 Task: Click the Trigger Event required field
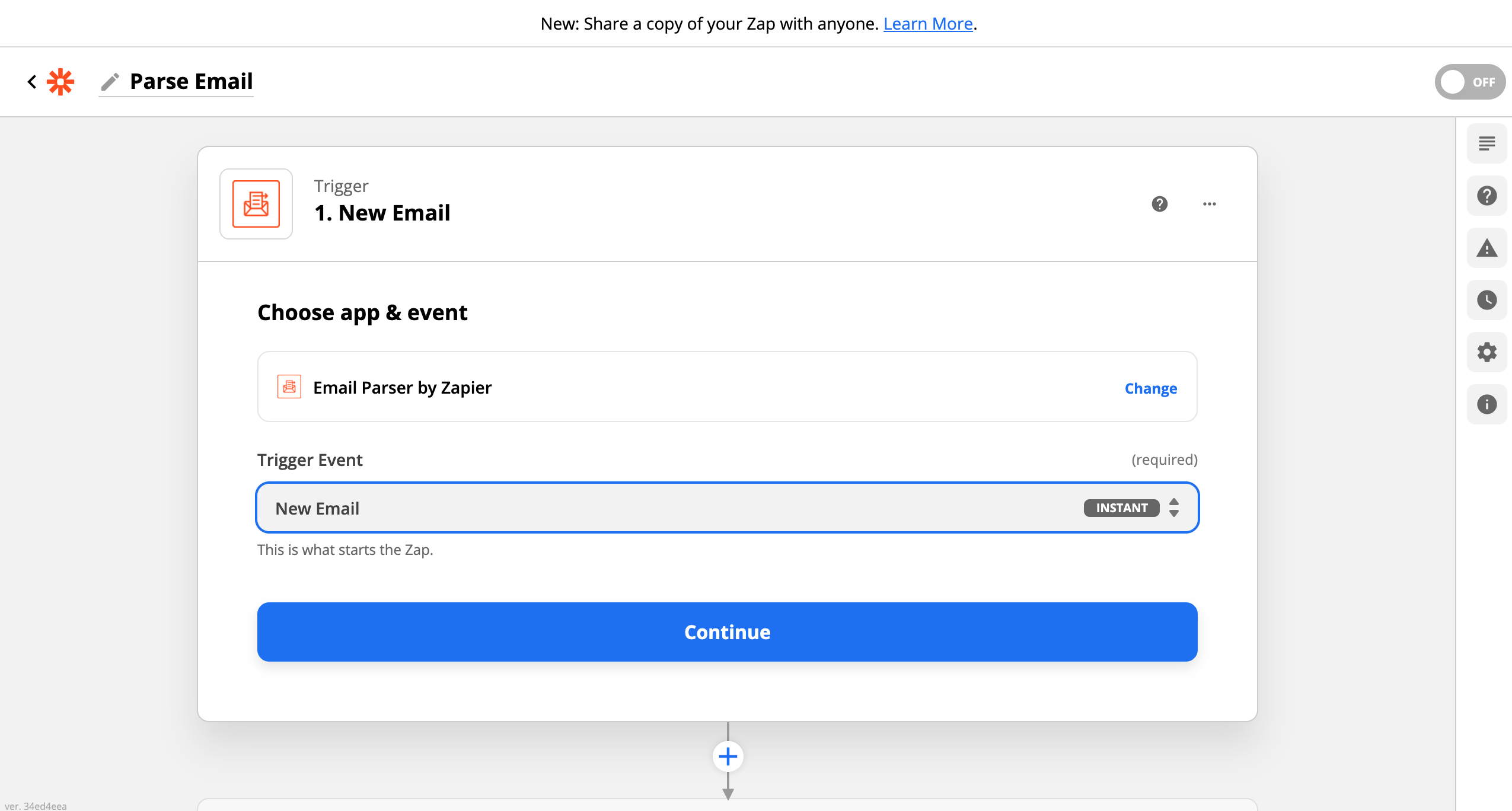727,507
